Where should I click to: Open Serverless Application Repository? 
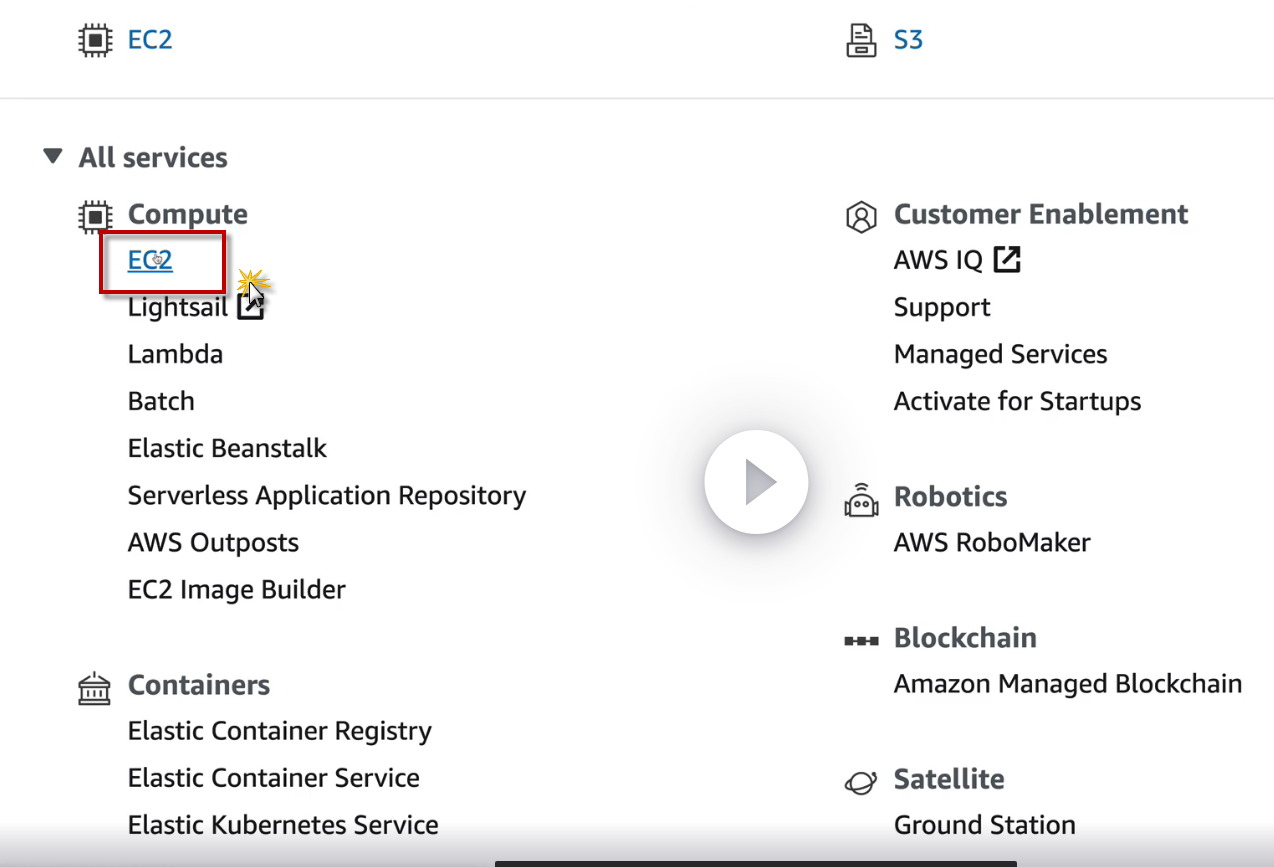pos(326,496)
